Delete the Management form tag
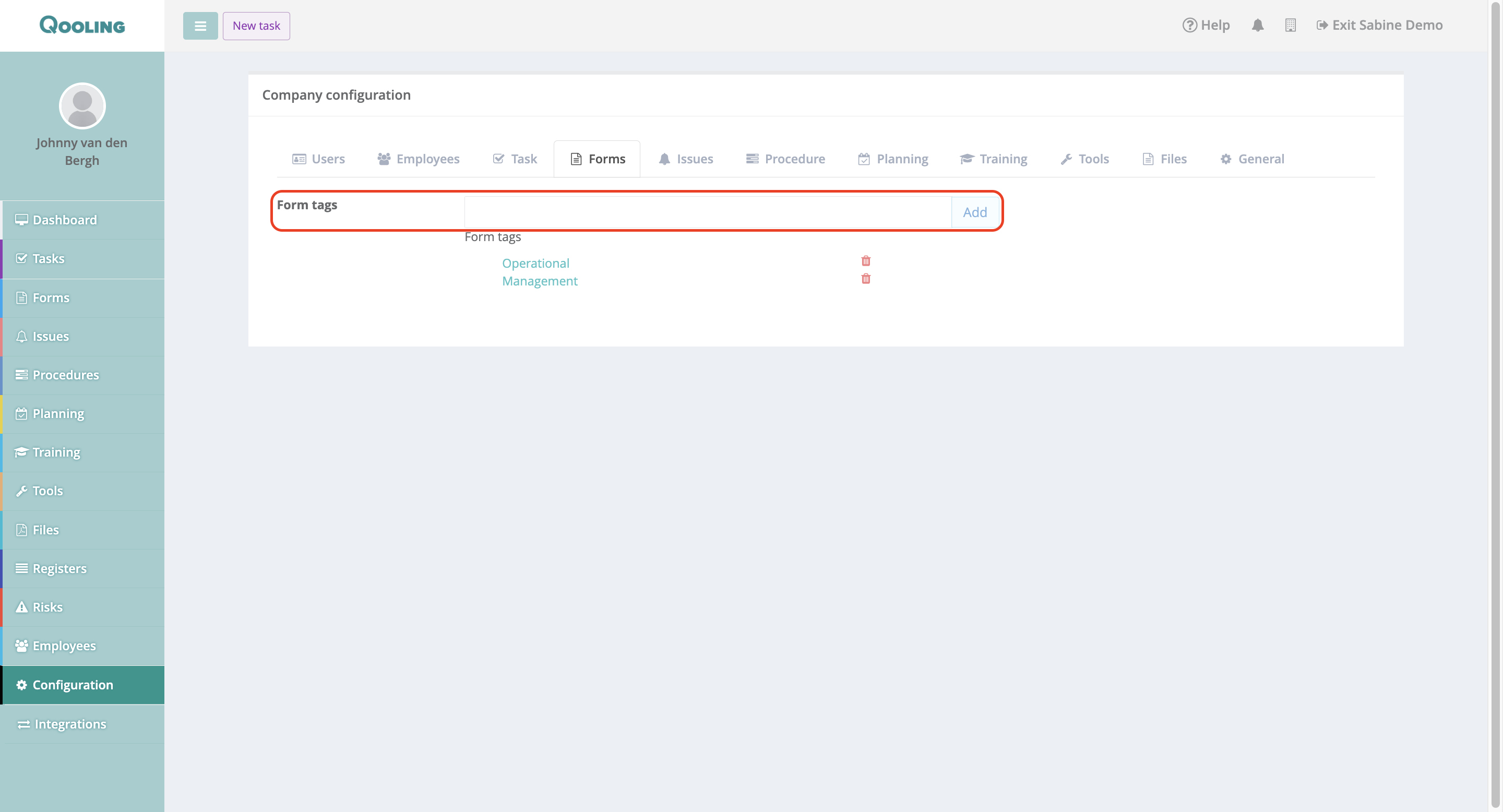The width and height of the screenshot is (1503, 812). pos(866,279)
